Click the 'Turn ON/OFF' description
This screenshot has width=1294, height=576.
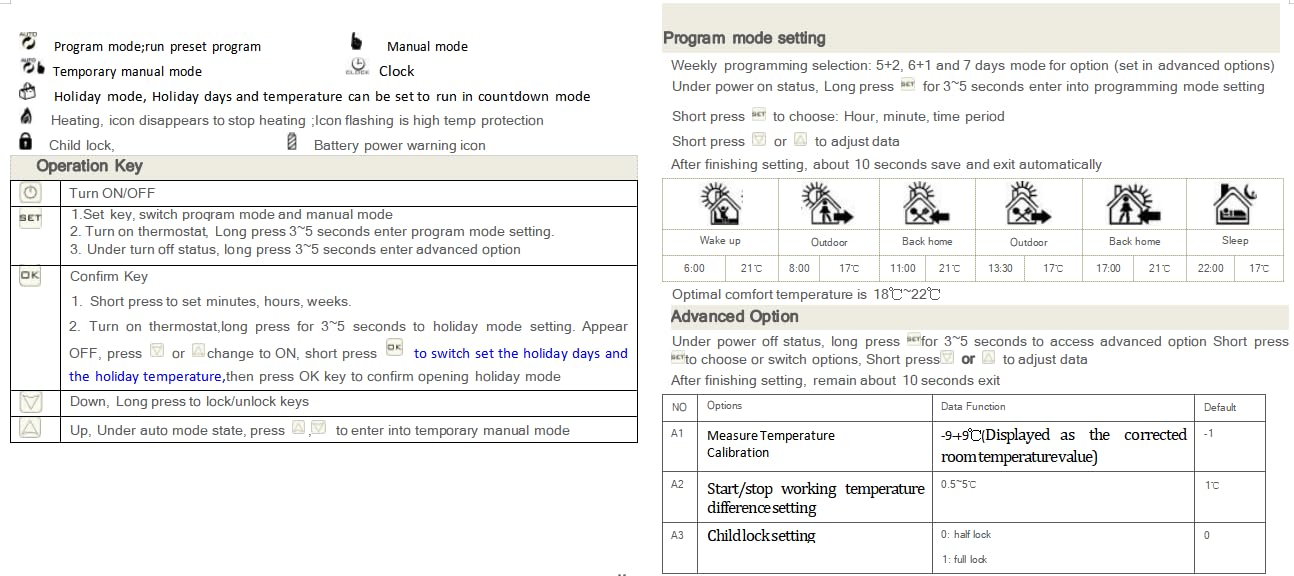click(112, 193)
